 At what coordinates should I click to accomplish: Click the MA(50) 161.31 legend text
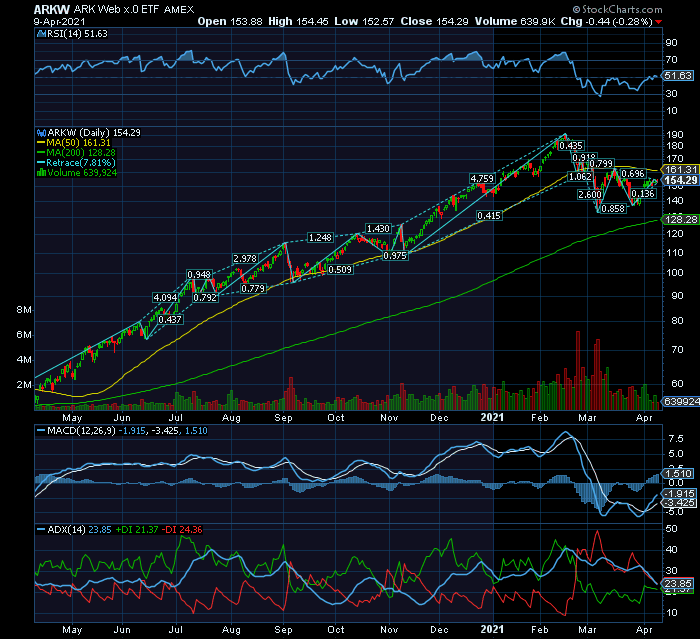click(79, 143)
